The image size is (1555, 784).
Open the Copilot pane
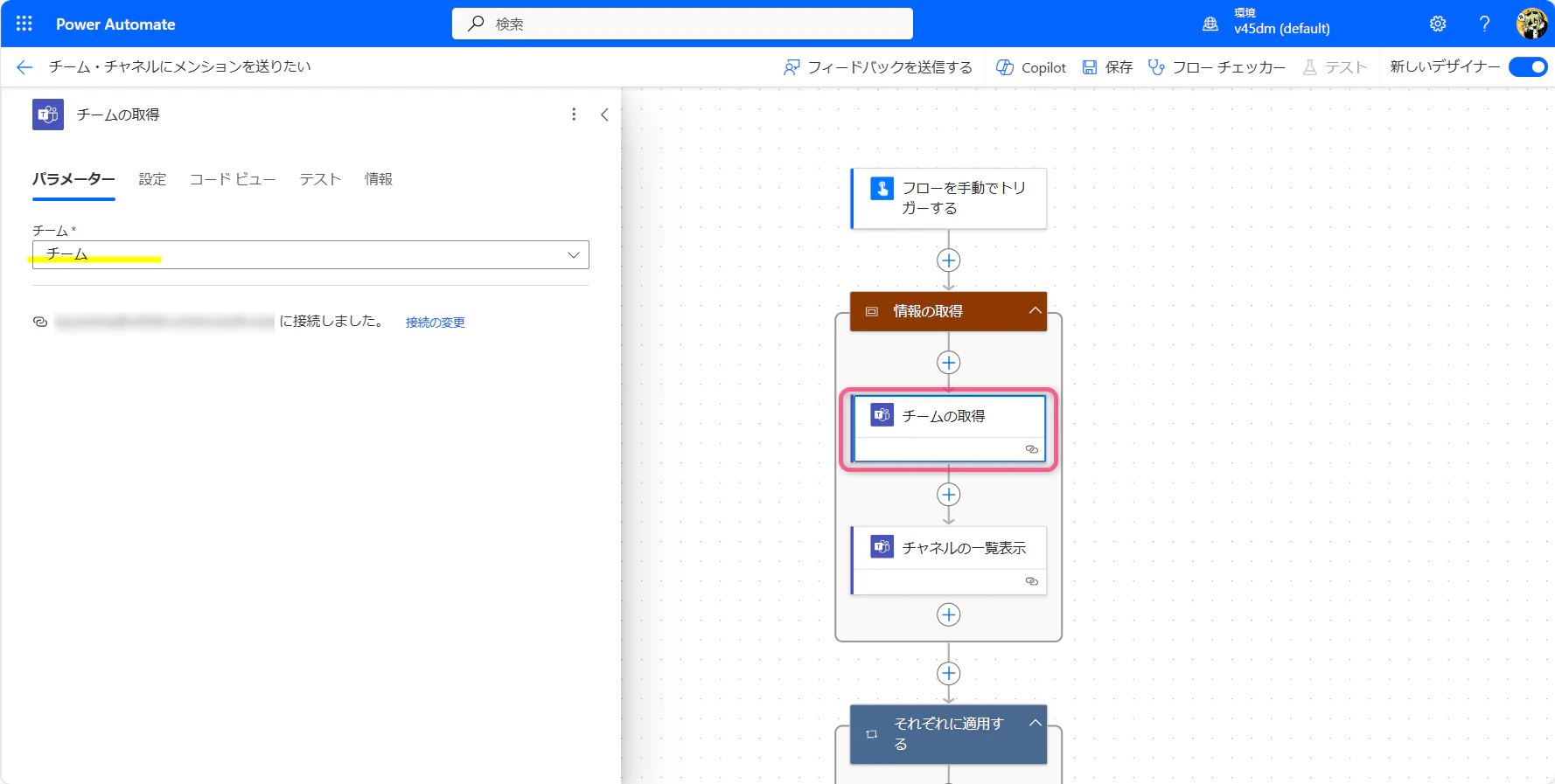tap(1031, 67)
